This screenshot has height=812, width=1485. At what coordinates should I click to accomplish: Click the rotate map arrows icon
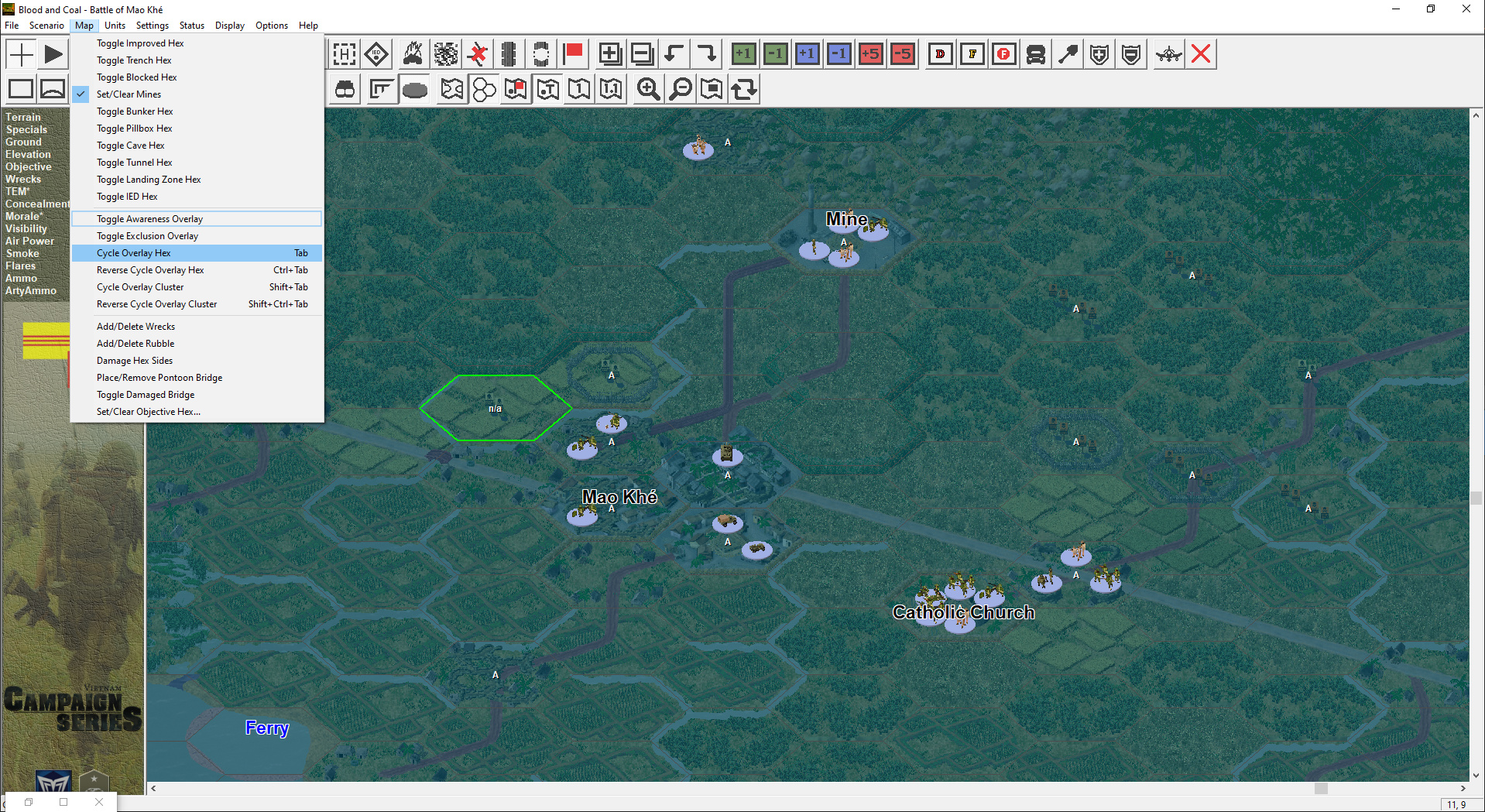(744, 89)
